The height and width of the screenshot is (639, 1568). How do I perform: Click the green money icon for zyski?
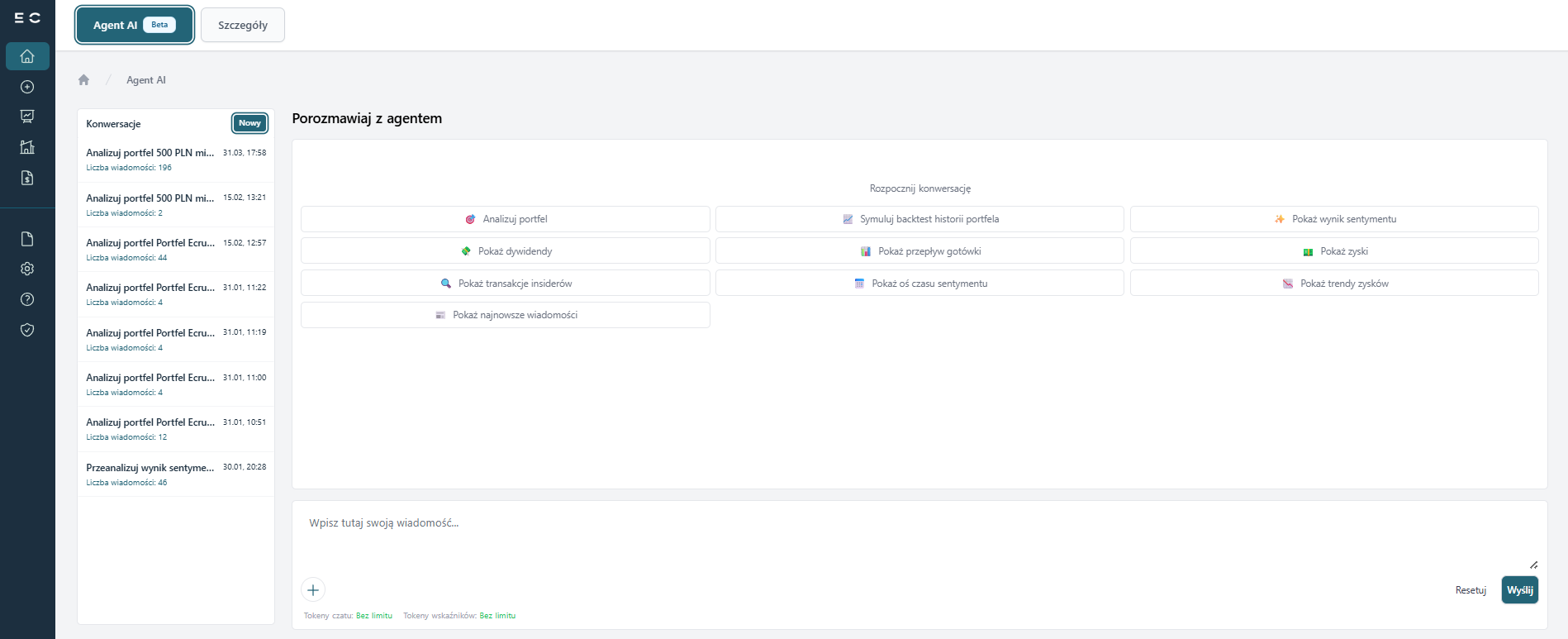(x=1308, y=251)
